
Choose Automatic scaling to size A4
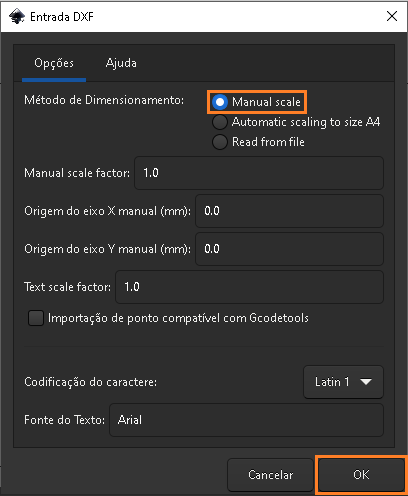point(220,122)
